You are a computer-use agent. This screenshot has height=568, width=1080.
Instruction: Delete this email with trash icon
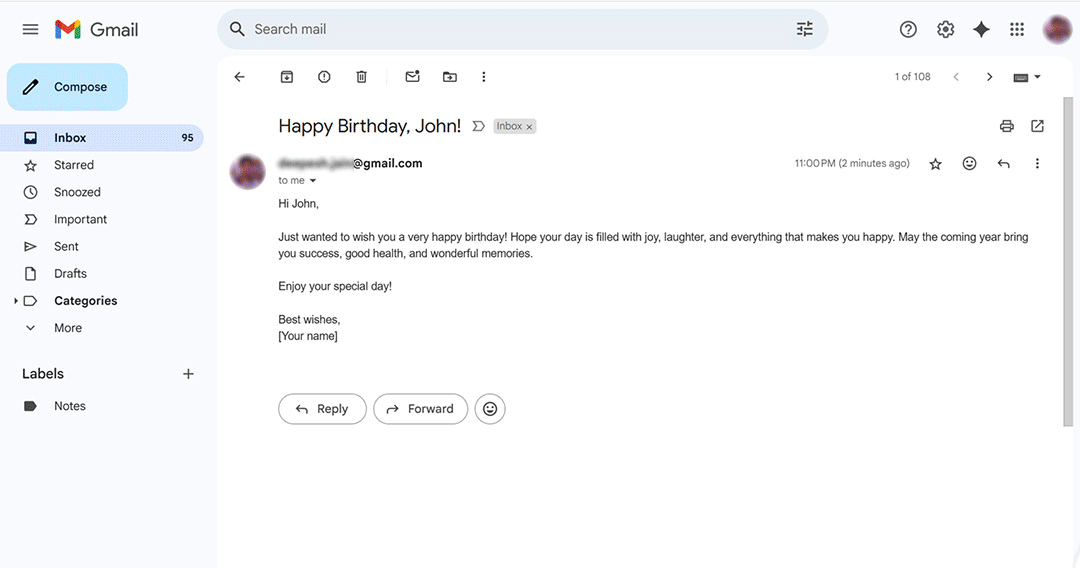(x=362, y=76)
